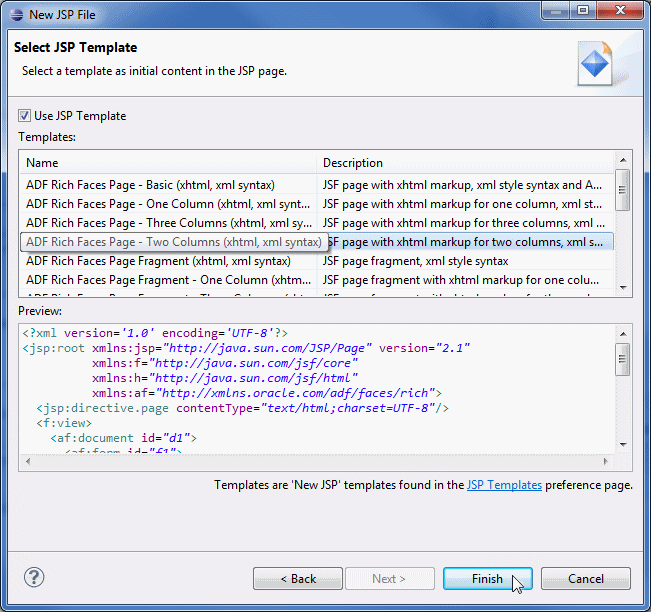Click the Eclipse icon in title bar
This screenshot has height=612, width=651.
pyautogui.click(x=17, y=15)
